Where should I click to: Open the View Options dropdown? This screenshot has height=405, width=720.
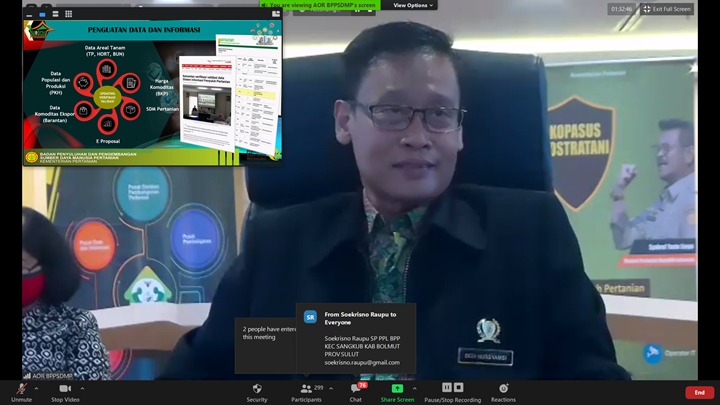point(412,5)
